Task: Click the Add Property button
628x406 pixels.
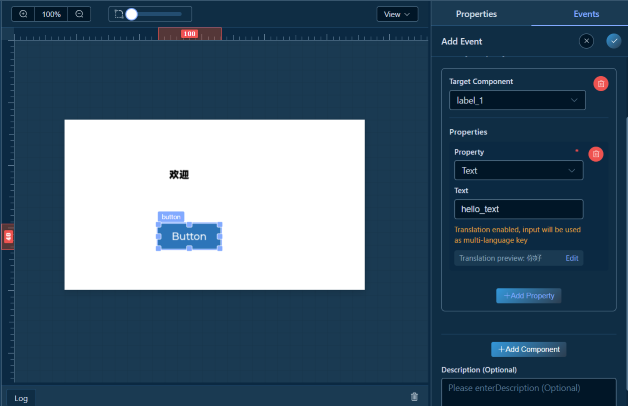Action: pyautogui.click(x=529, y=295)
